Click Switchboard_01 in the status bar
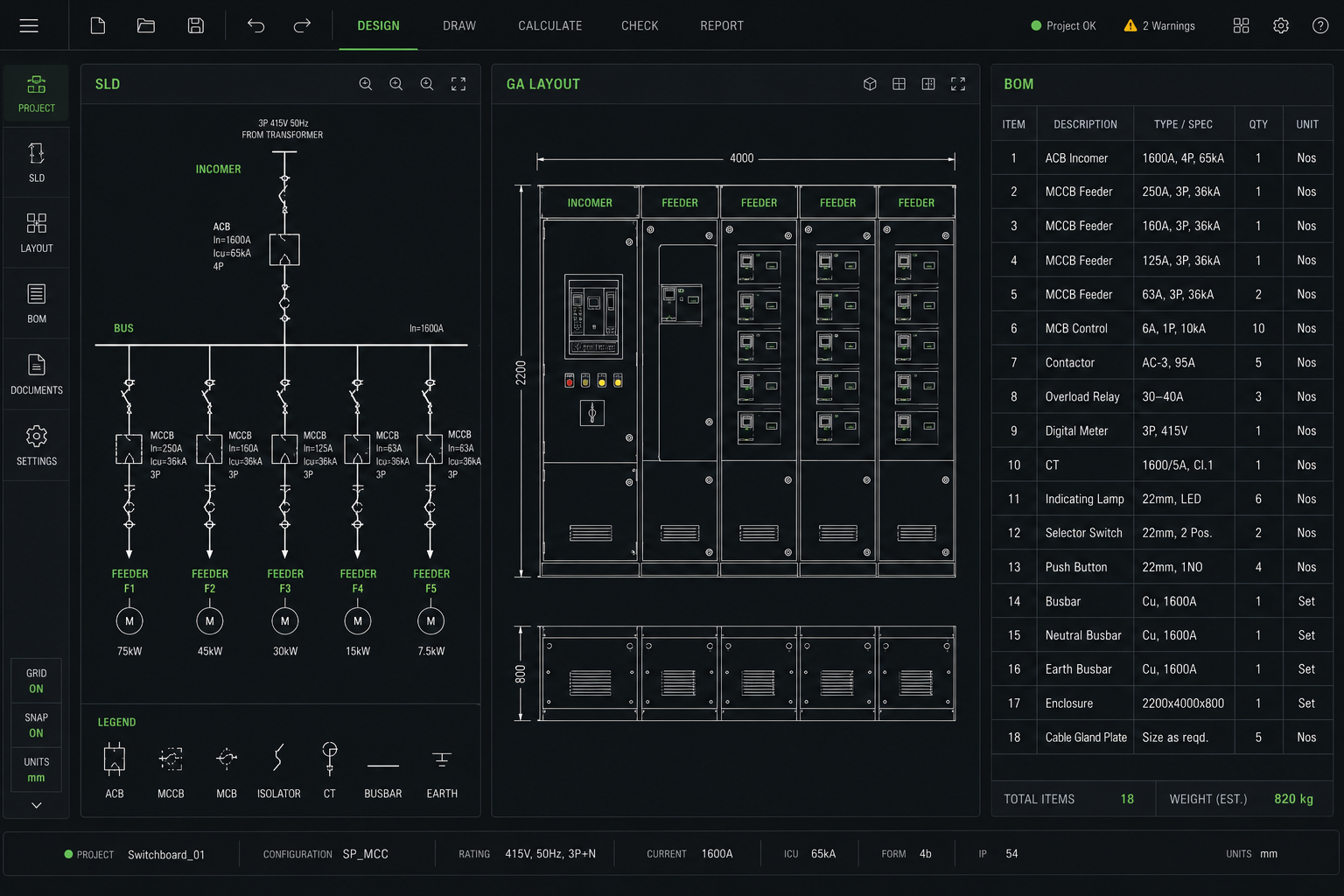The width and height of the screenshot is (1344, 896). click(x=166, y=854)
